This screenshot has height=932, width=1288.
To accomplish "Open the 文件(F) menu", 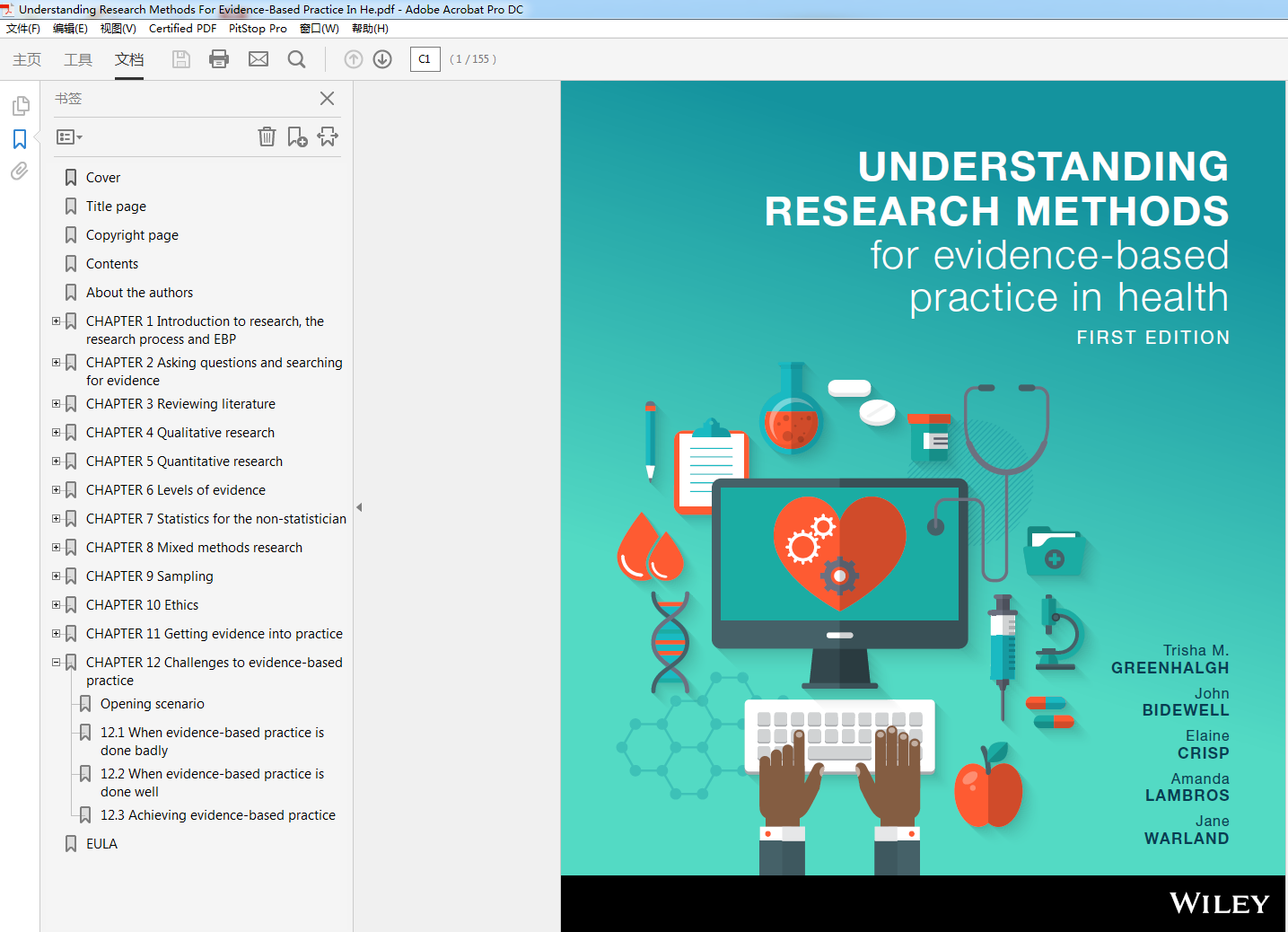I will [23, 29].
